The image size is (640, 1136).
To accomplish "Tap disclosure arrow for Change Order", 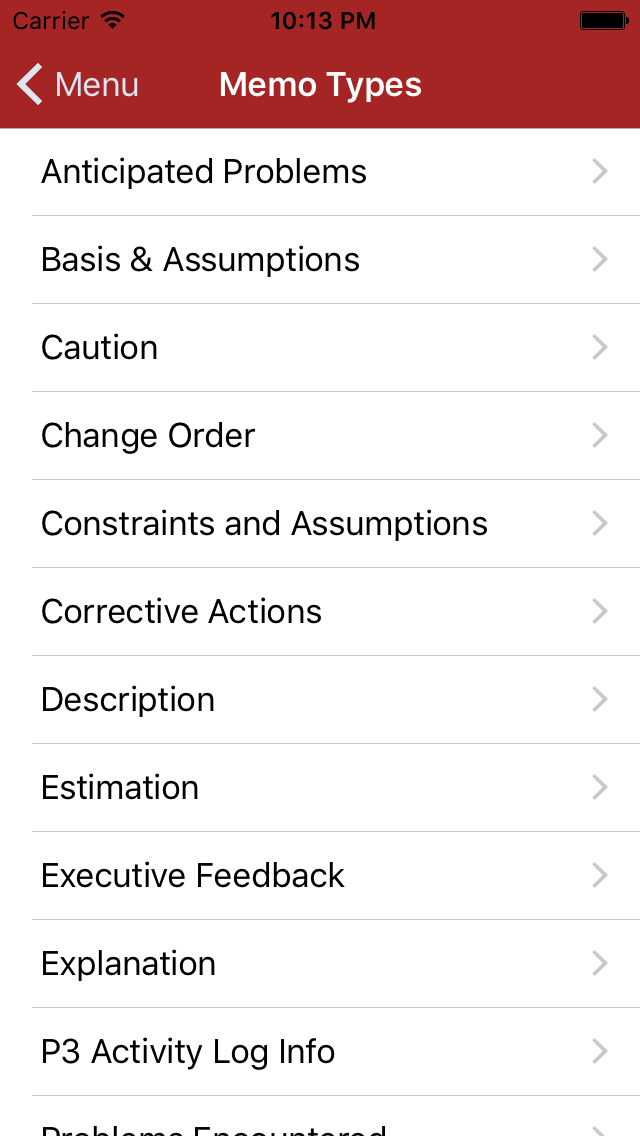I will click(600, 436).
